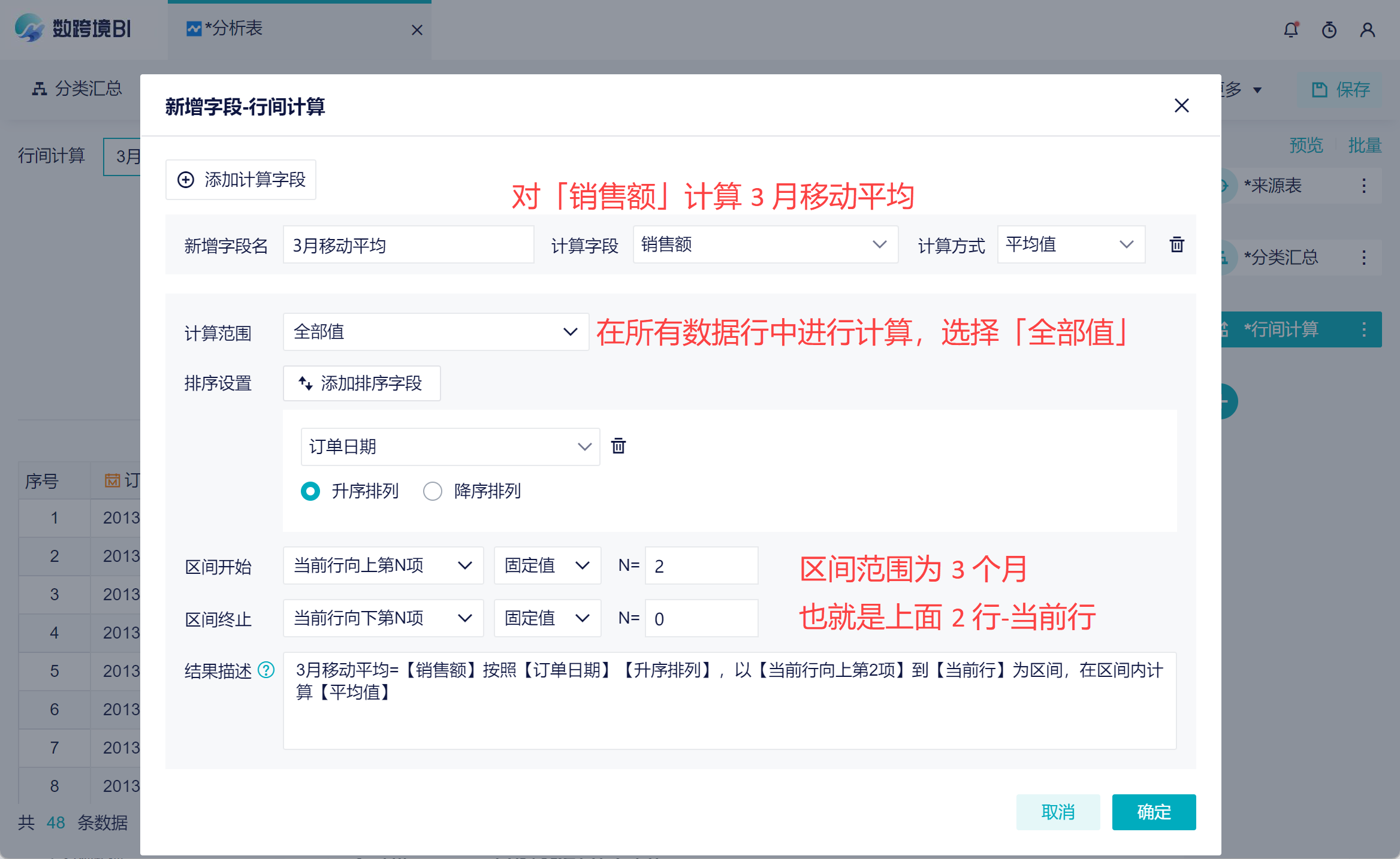1400x859 pixels.
Task: Click the 新增字段名 text input
Action: pos(408,244)
